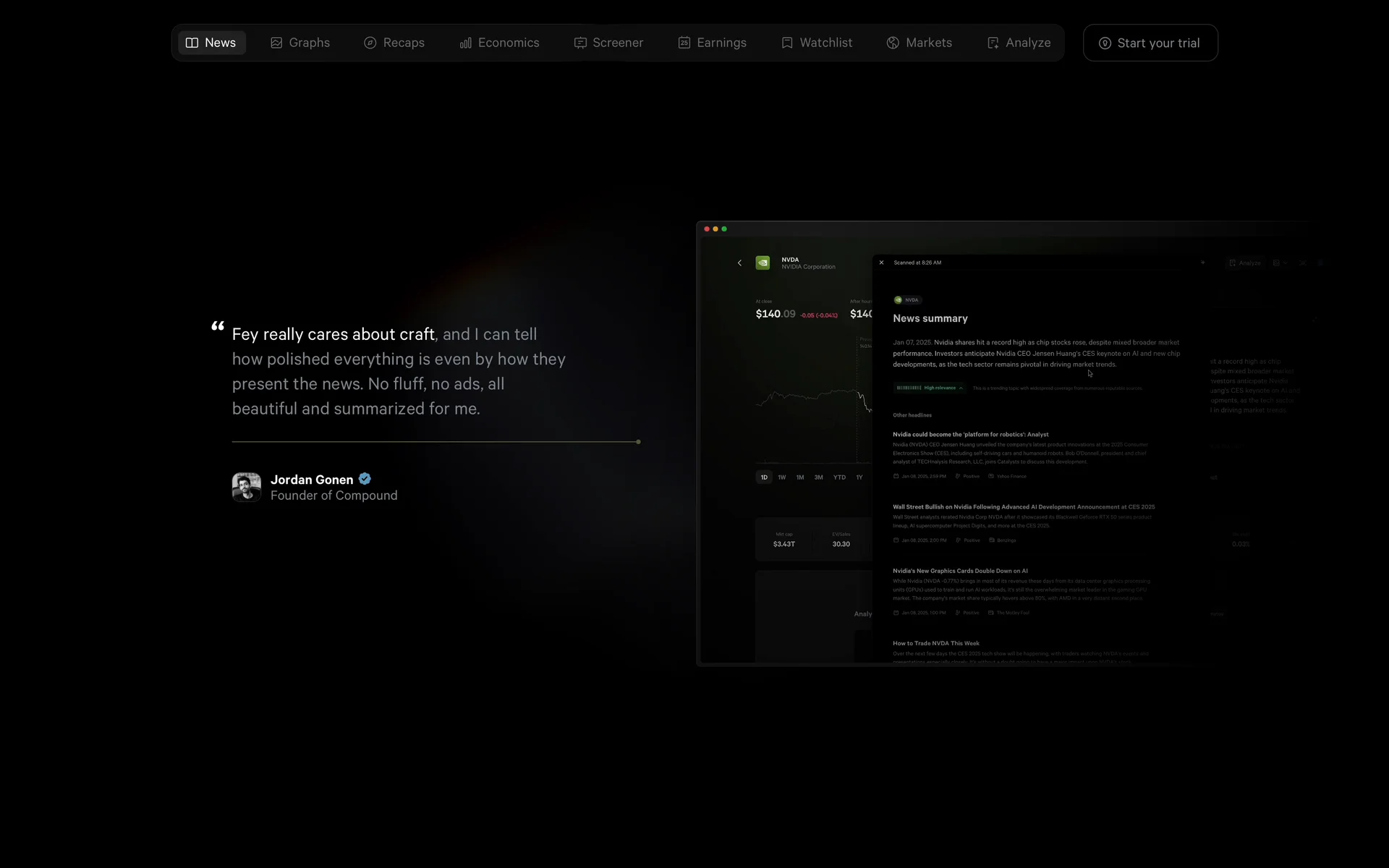Click the Earnings calendar icon
The height and width of the screenshot is (868, 1389).
(684, 43)
